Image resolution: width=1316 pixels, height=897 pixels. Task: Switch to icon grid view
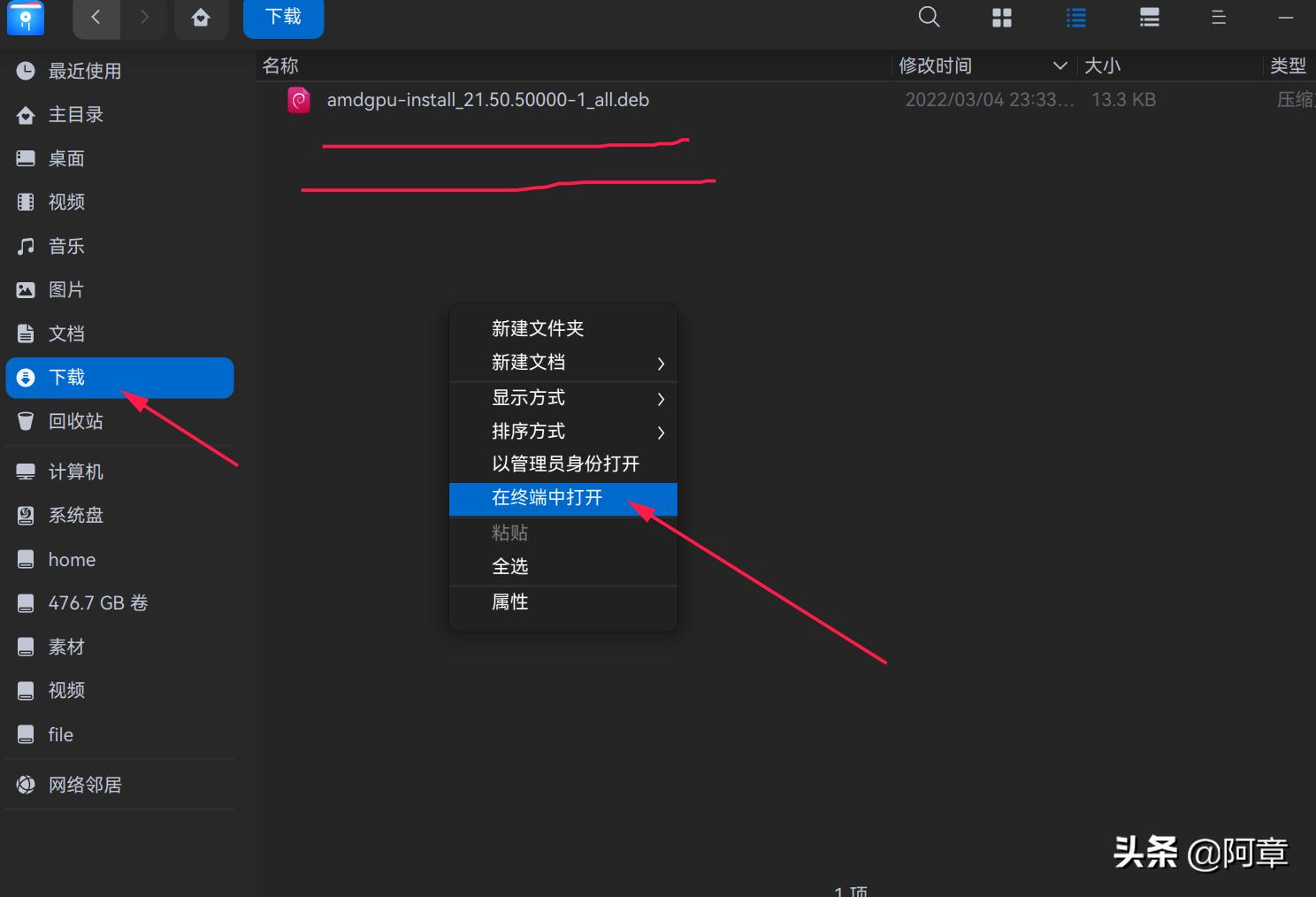click(1001, 17)
